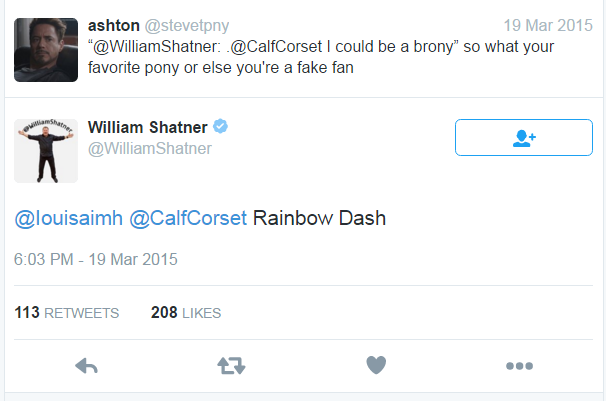Screen dimensions: 606x401
Task: Open the @louisaimh mention
Action: click(68, 219)
